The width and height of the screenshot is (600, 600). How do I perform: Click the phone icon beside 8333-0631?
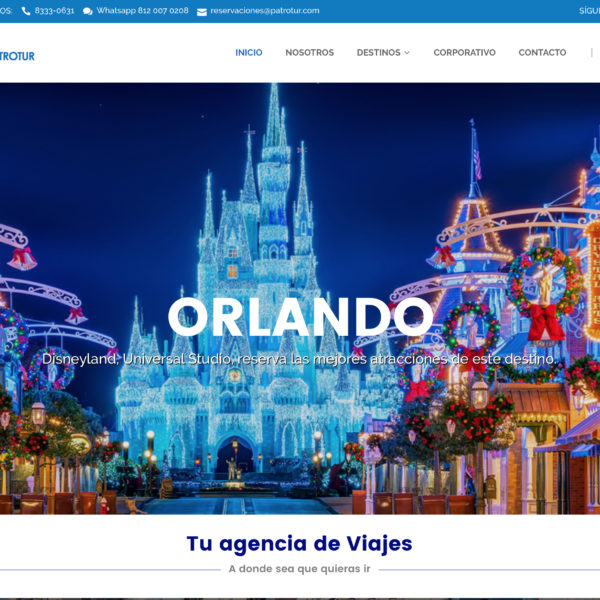click(x=26, y=11)
